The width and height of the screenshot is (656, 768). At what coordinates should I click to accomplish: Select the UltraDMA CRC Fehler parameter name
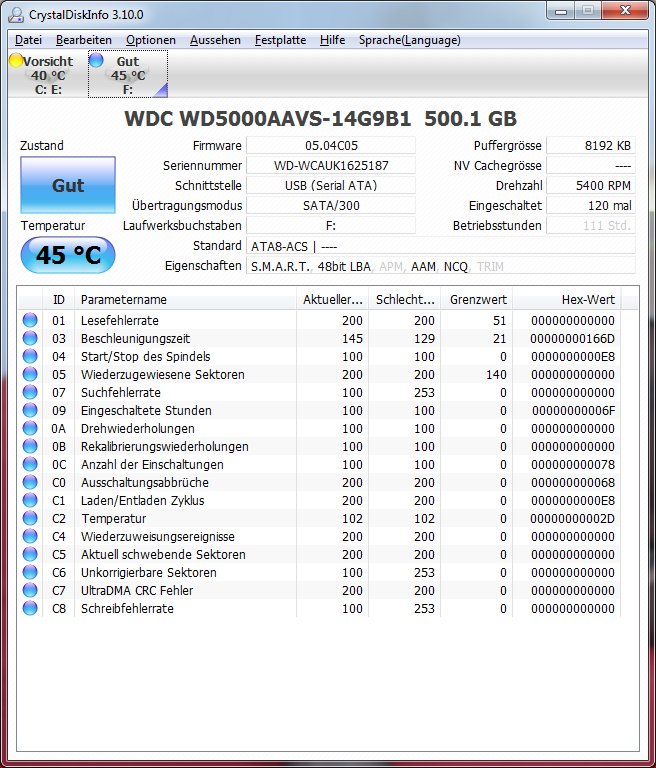[x=137, y=591]
